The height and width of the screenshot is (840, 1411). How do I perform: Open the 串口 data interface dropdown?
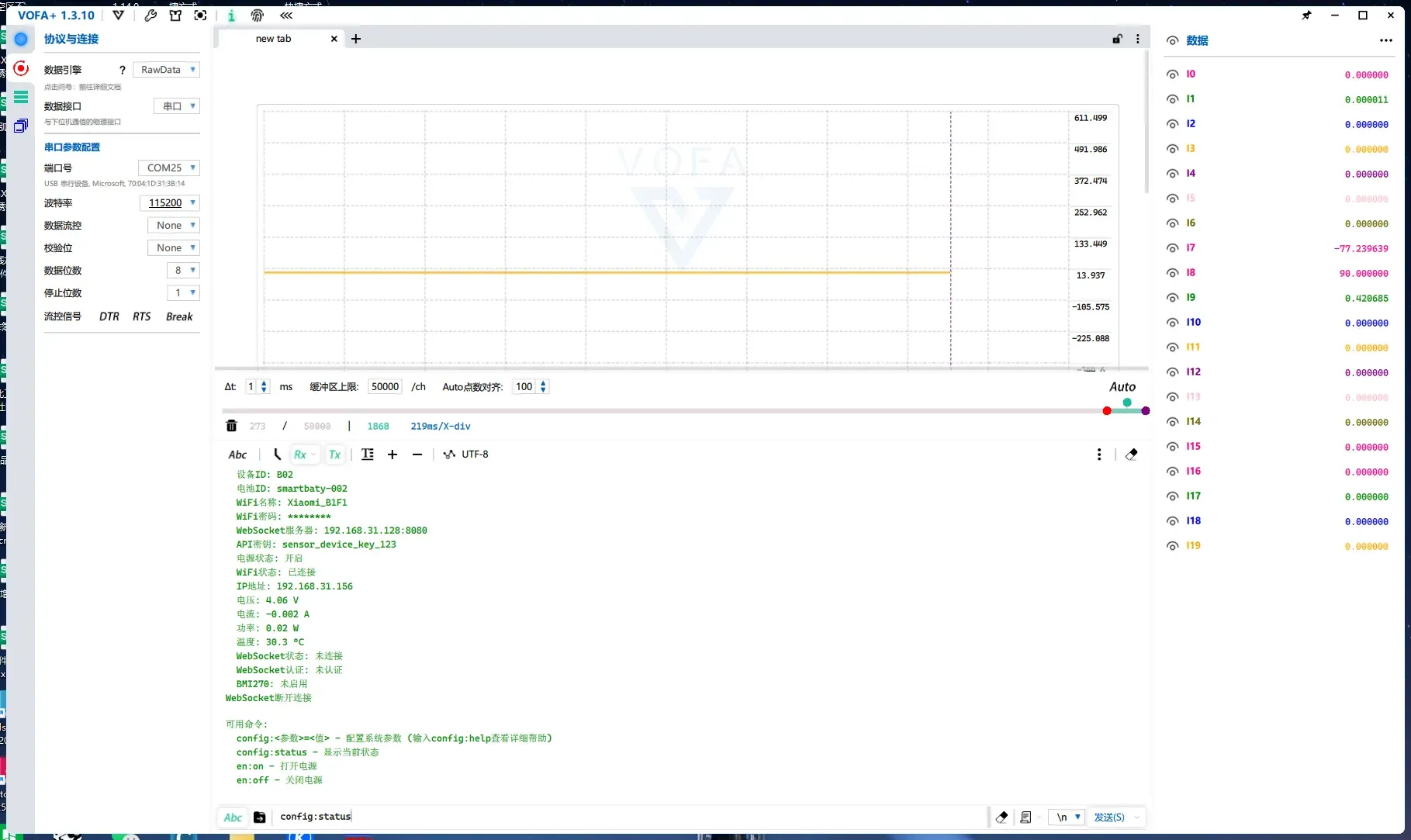coord(177,106)
